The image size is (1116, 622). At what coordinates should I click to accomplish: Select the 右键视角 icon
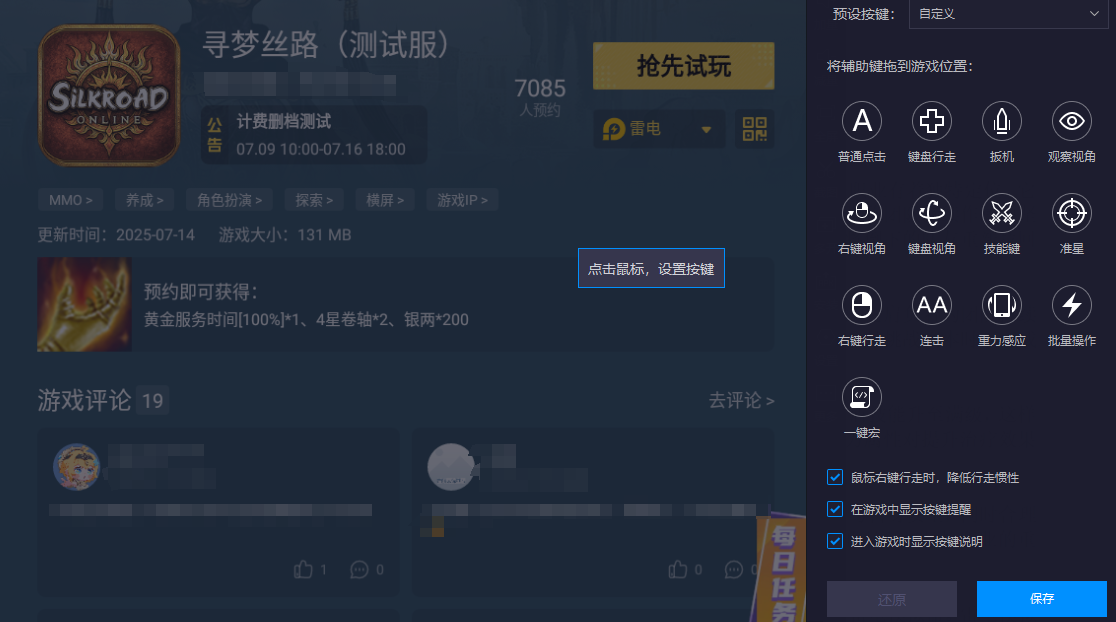[862, 213]
